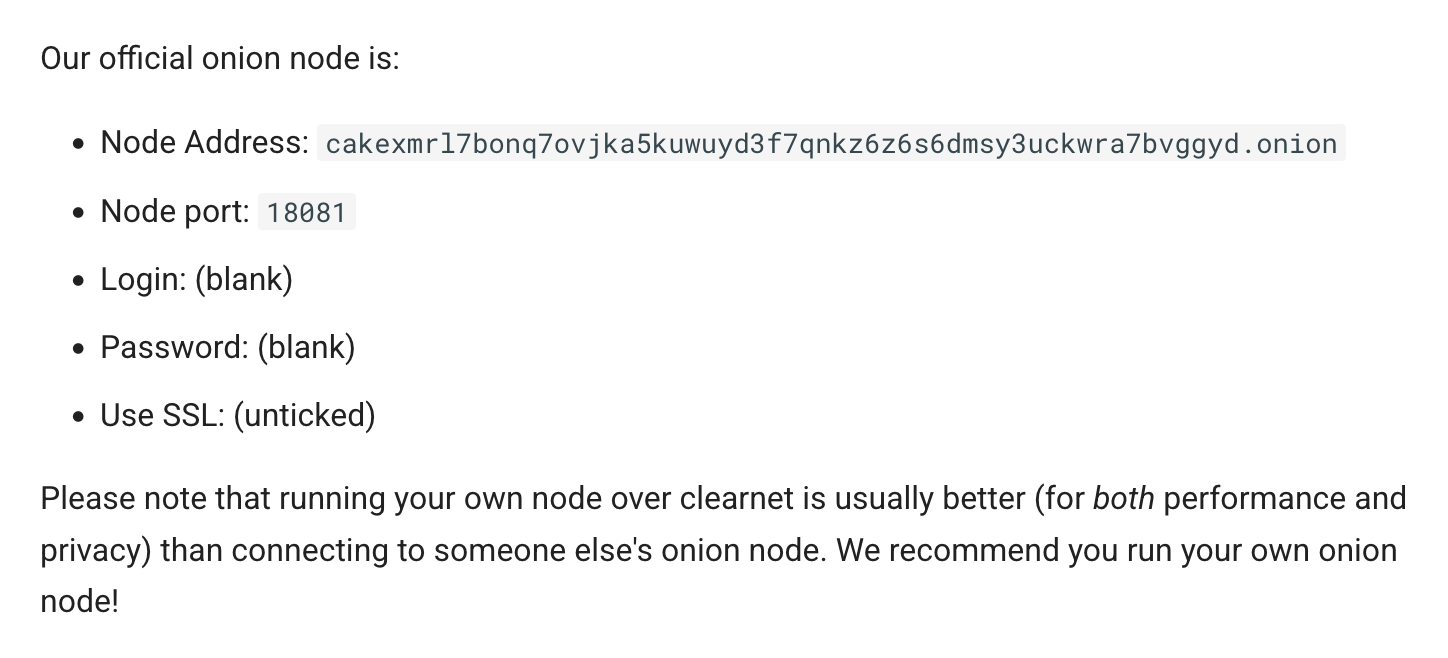1448x658 pixels.
Task: Click the word "privacy)" in the paragraph
Action: 96,550
